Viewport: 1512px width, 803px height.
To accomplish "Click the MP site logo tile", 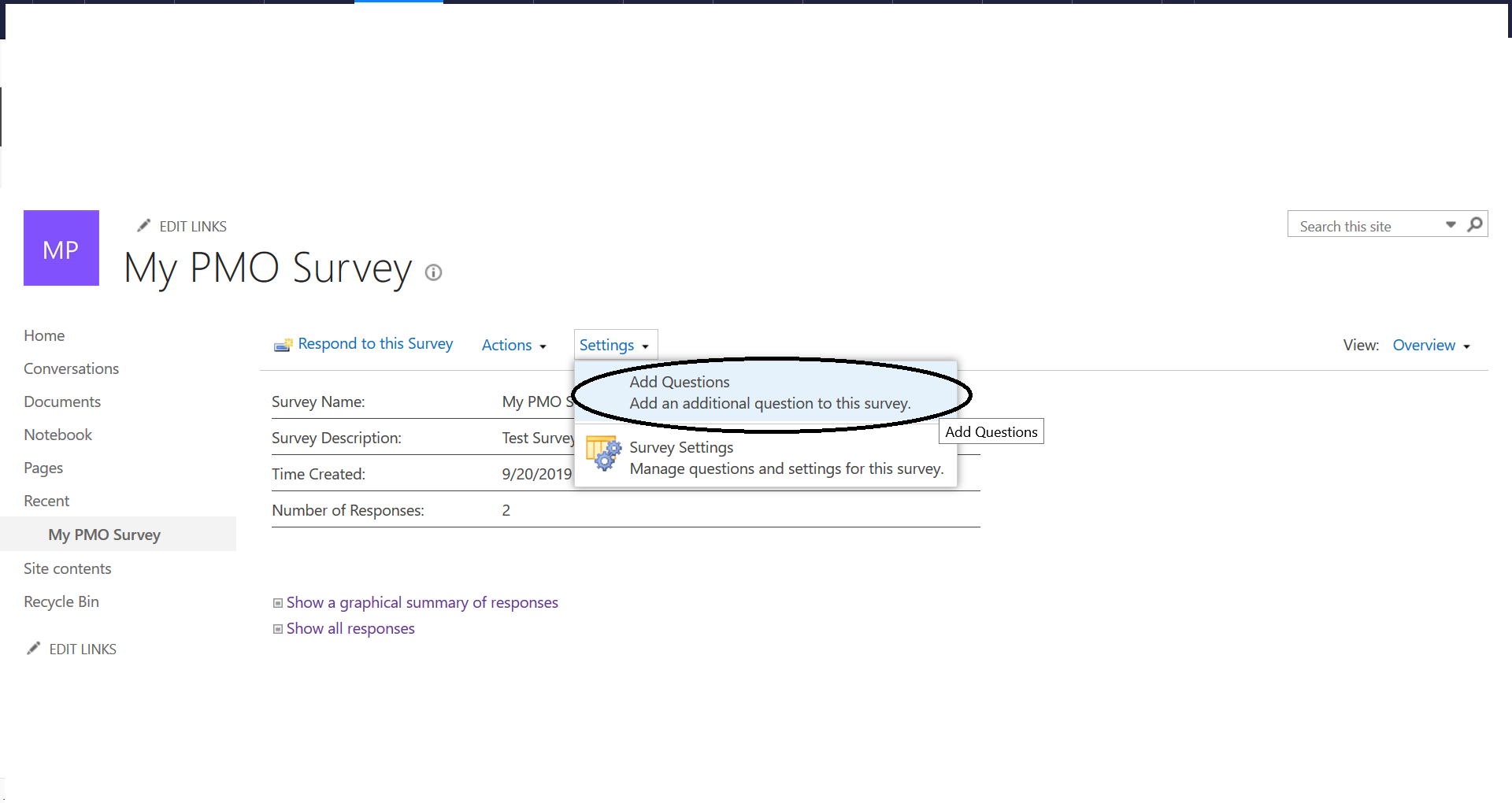I will coord(61,248).
